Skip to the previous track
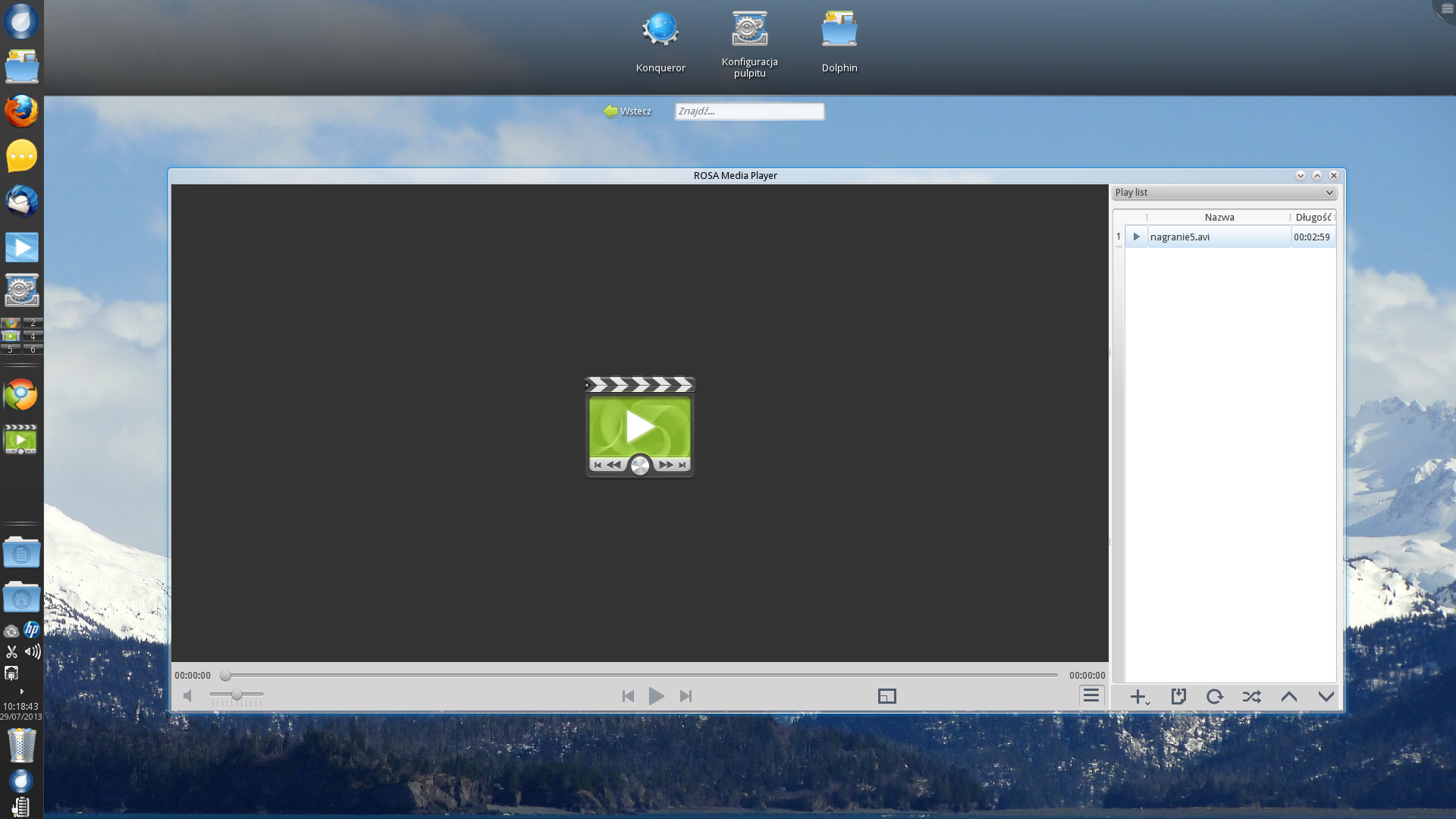Viewport: 1456px width, 819px height. (628, 696)
